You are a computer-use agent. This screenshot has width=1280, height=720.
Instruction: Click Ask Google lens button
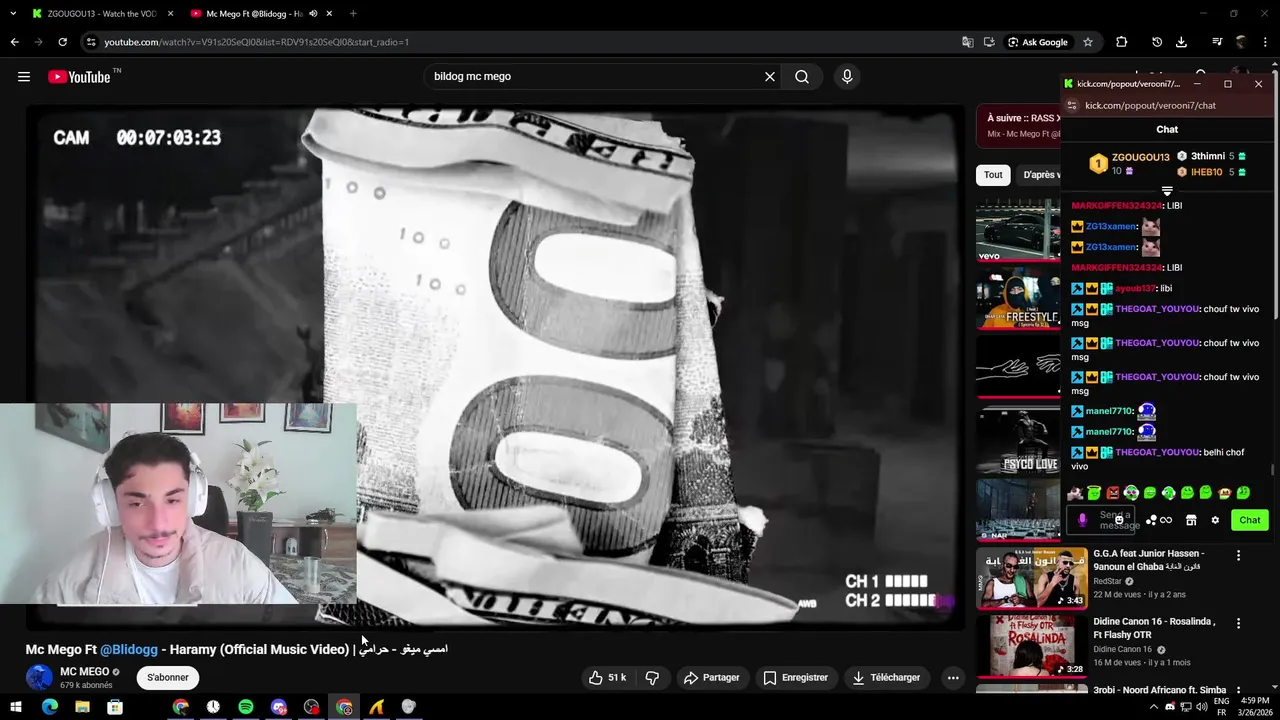[1038, 42]
